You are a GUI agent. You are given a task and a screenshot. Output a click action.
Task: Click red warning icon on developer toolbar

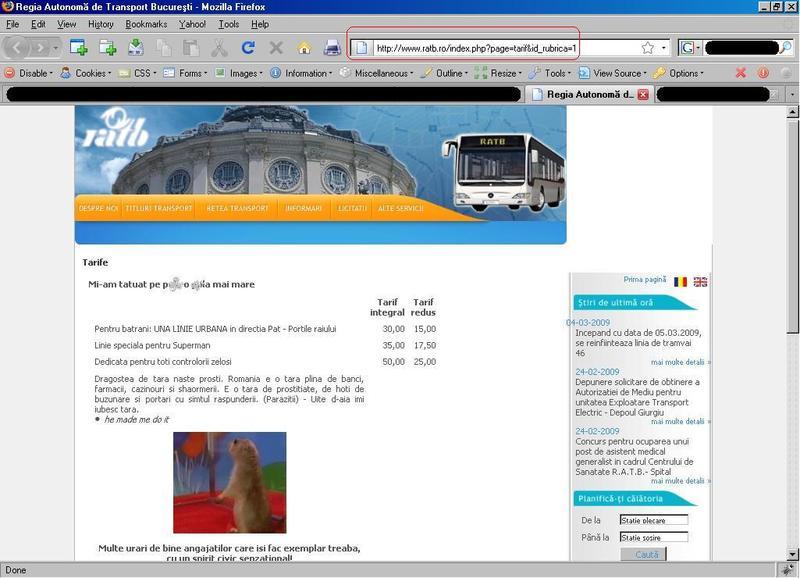click(763, 73)
